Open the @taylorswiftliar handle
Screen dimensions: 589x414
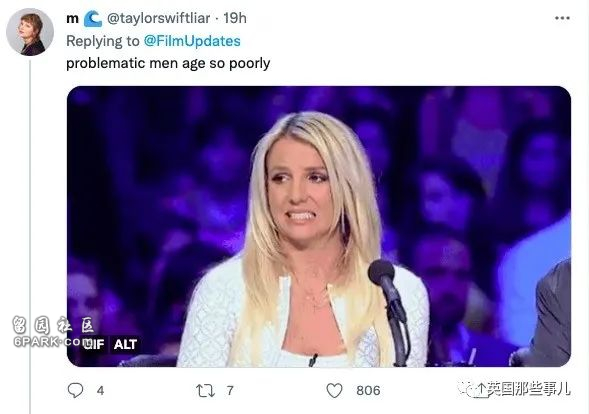tap(159, 18)
